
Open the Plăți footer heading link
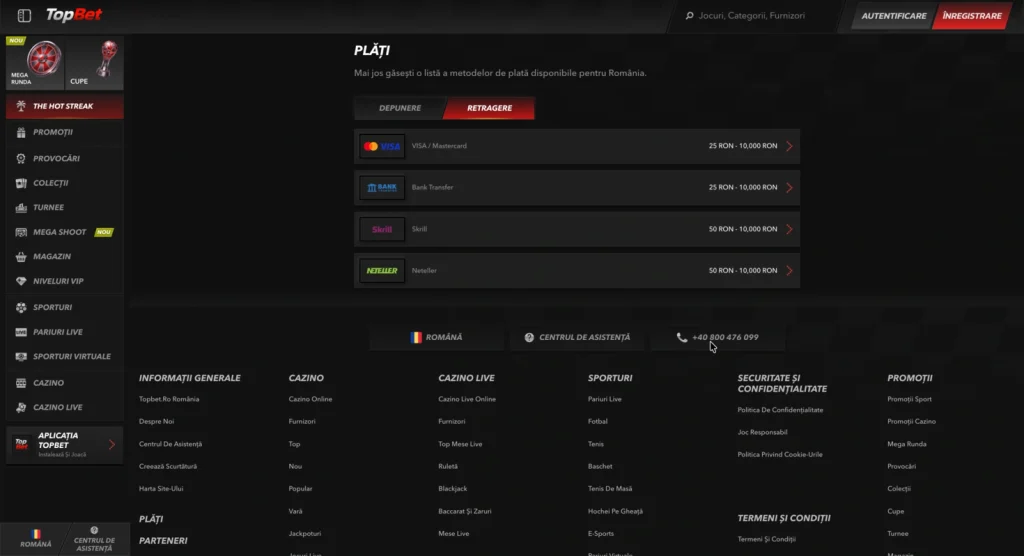pyautogui.click(x=151, y=519)
